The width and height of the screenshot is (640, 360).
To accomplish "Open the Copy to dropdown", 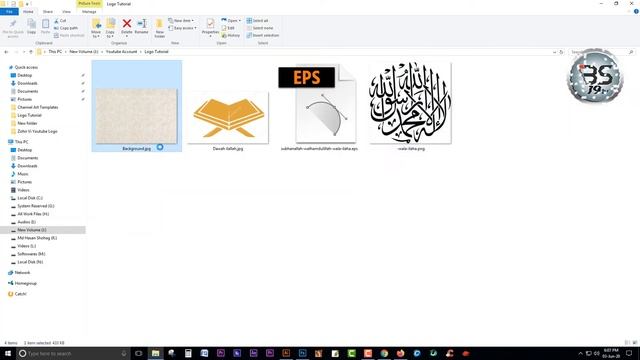I will (110, 28).
